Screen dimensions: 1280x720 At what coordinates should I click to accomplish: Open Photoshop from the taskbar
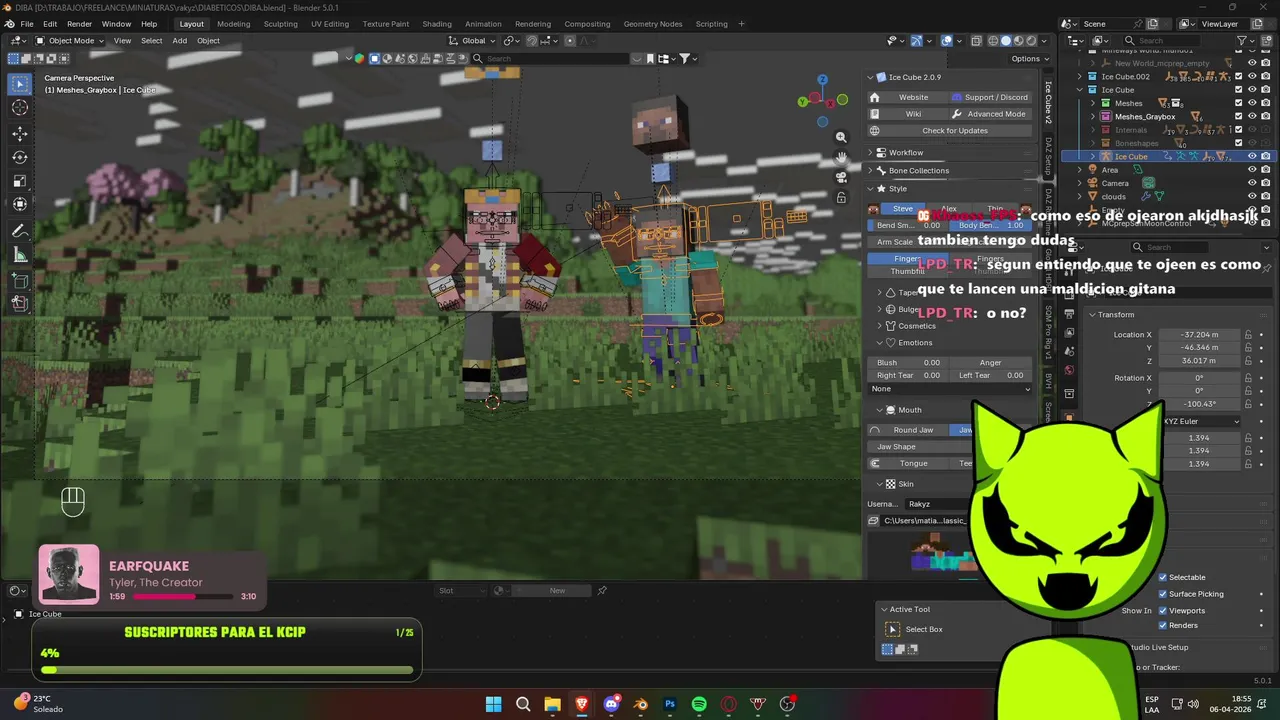(670, 704)
